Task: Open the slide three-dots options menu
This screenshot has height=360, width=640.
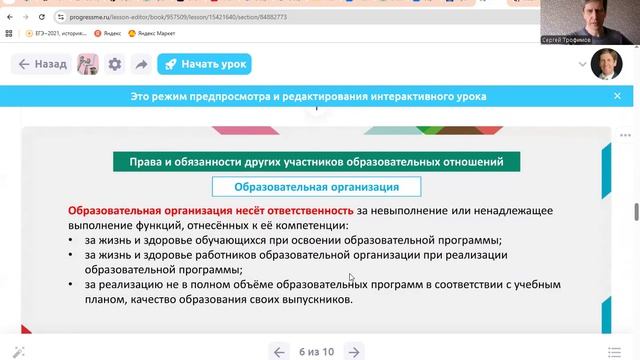Action: (x=625, y=135)
